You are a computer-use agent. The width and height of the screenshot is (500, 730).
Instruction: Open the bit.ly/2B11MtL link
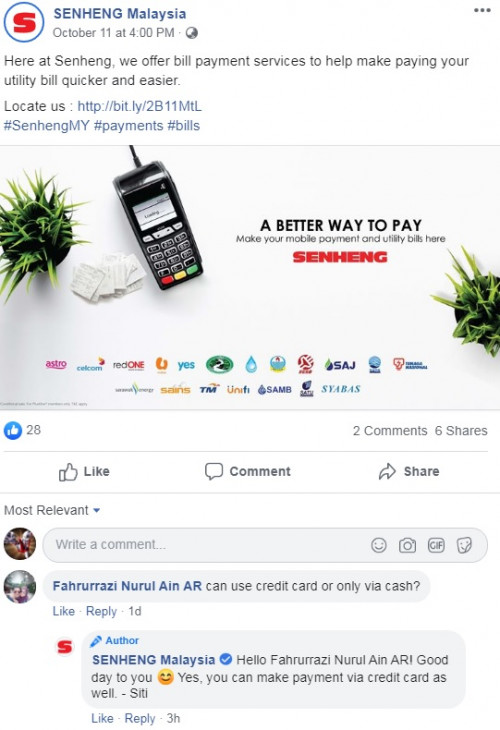point(140,106)
